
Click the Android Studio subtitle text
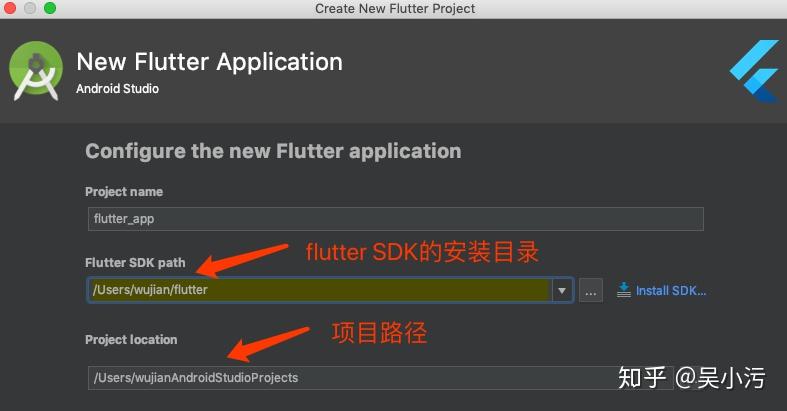[117, 89]
